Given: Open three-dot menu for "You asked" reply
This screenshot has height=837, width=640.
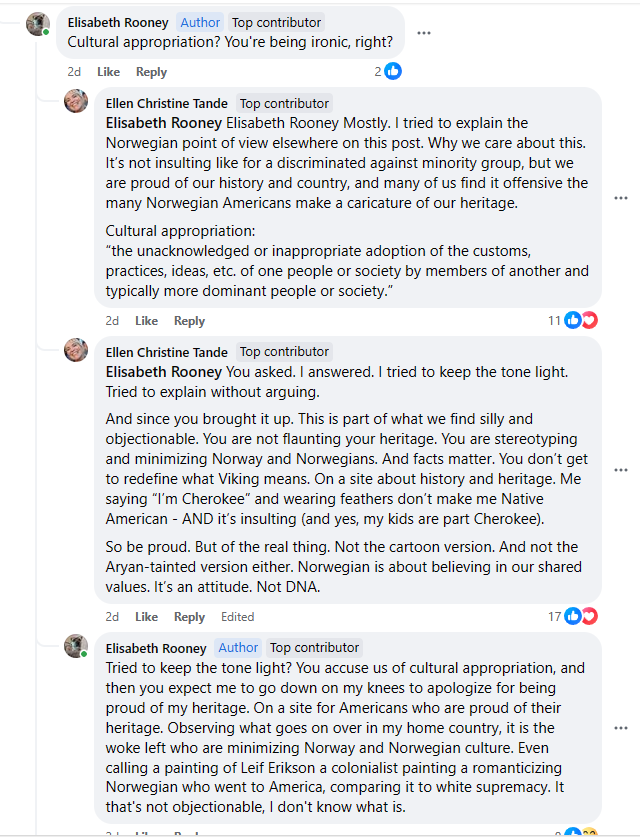Looking at the screenshot, I should [x=621, y=469].
